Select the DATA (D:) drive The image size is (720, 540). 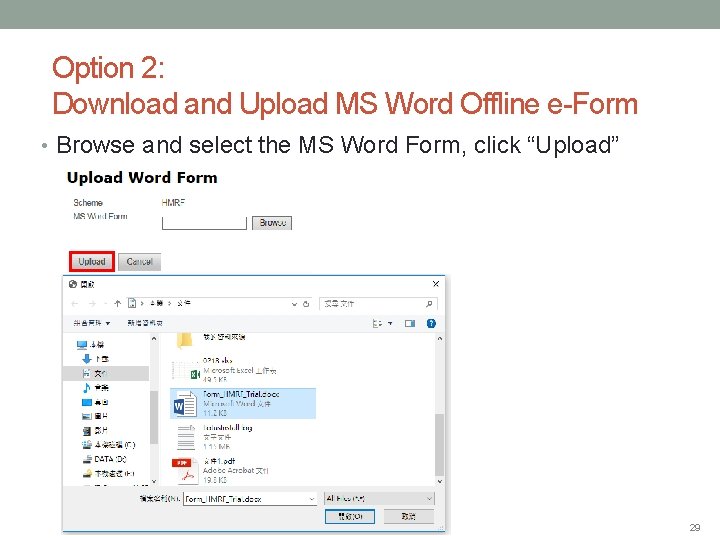(104, 459)
